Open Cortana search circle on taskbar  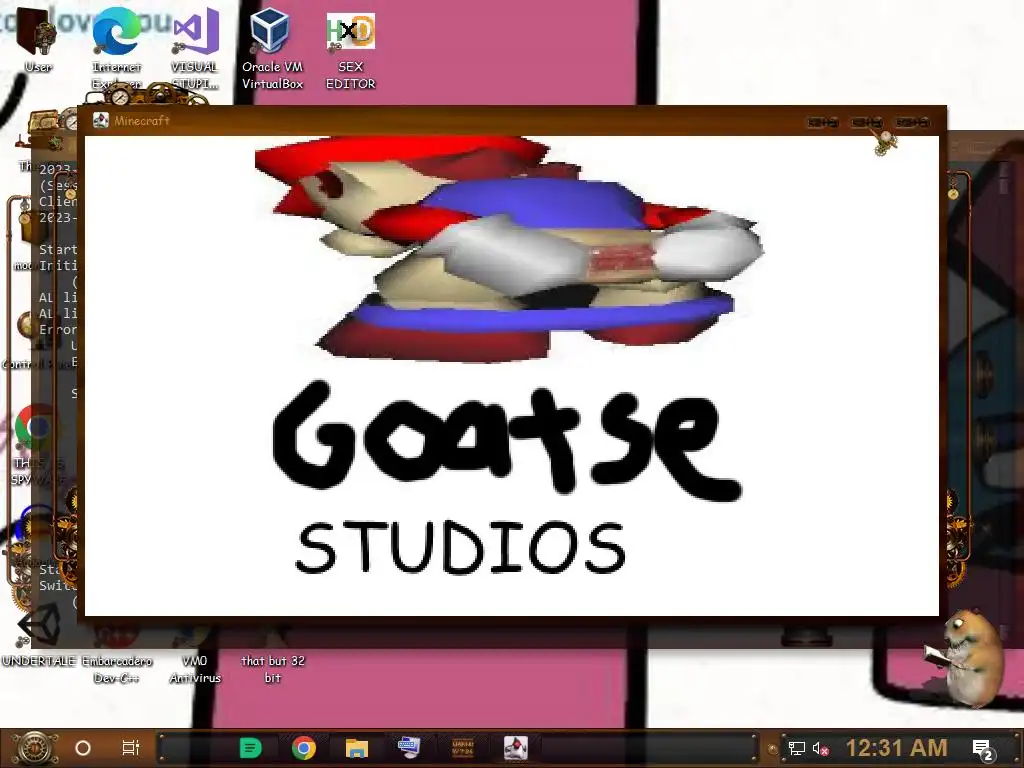83,748
